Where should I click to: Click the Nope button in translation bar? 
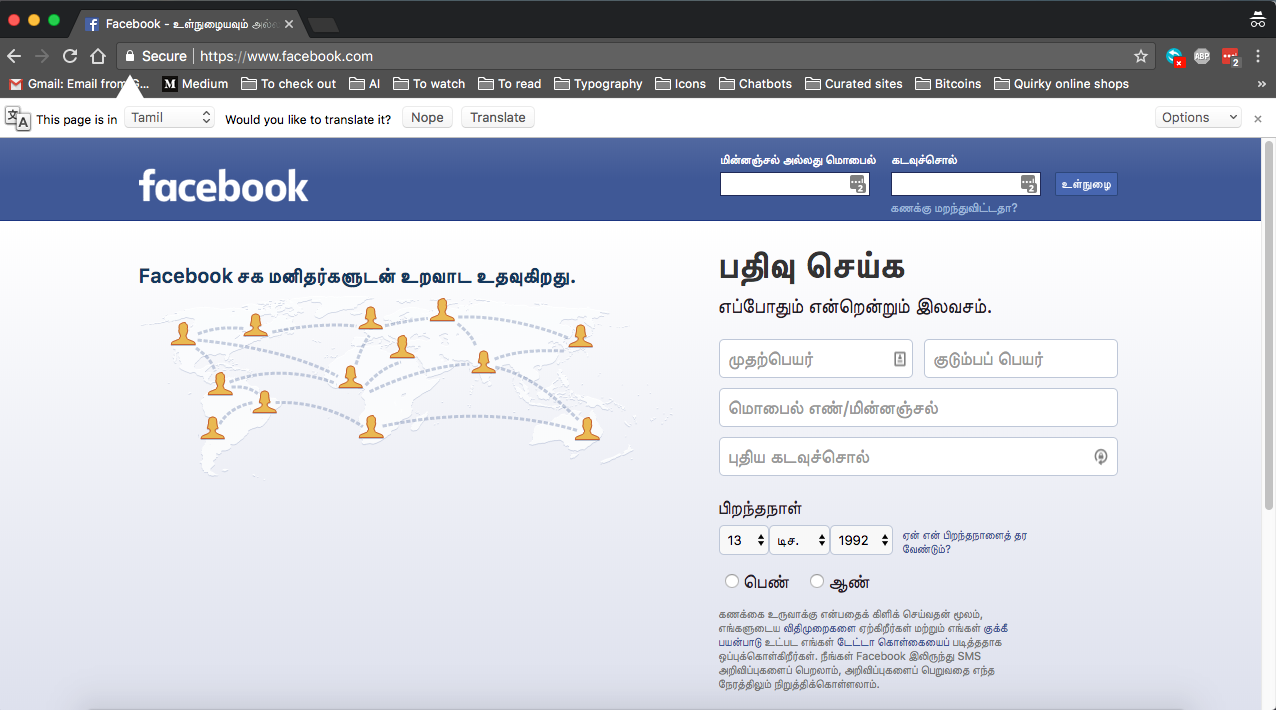tap(427, 118)
